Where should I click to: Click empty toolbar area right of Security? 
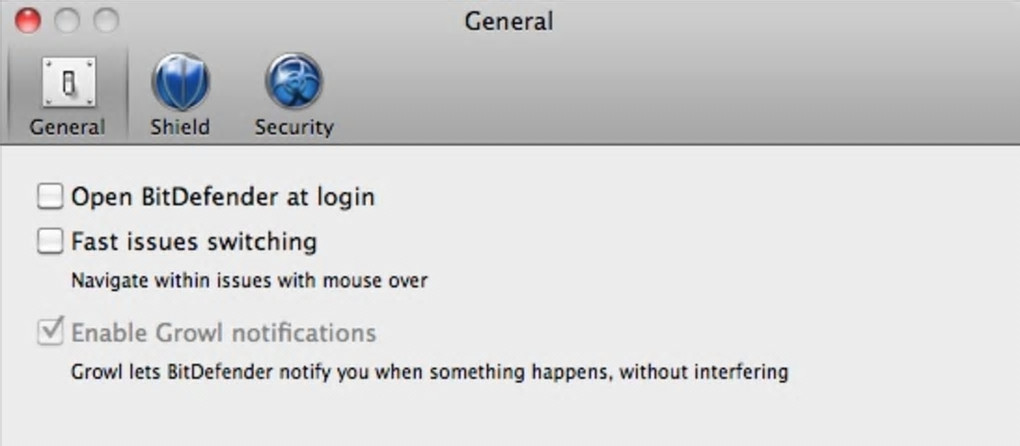pos(650,95)
